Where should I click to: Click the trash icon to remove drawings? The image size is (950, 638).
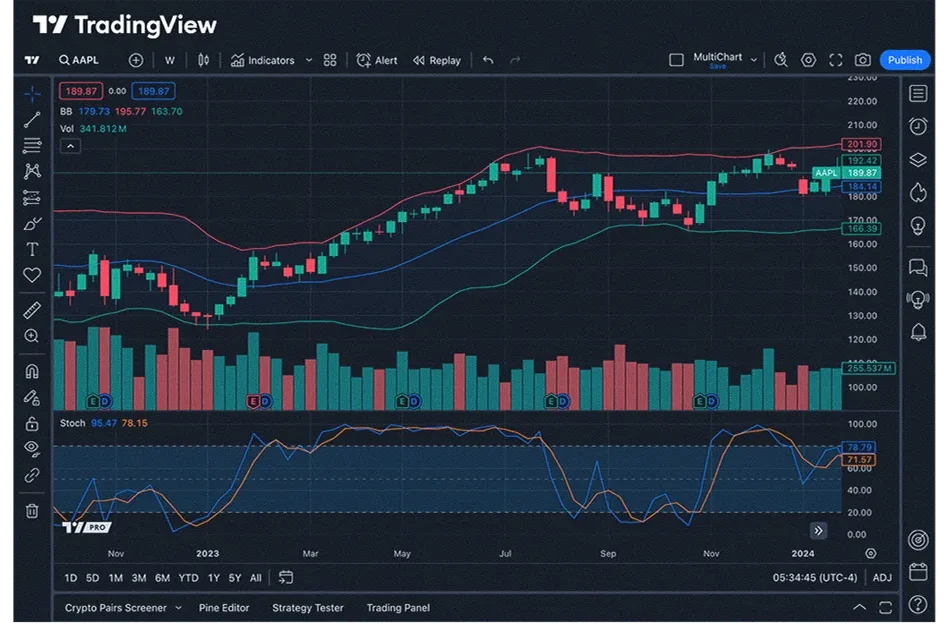point(32,510)
